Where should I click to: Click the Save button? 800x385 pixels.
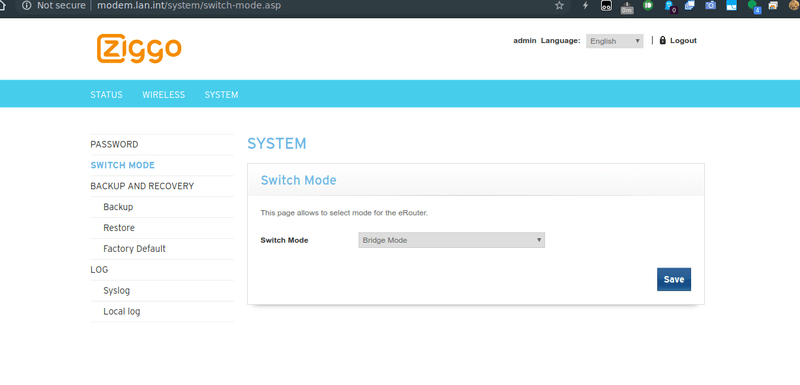673,279
